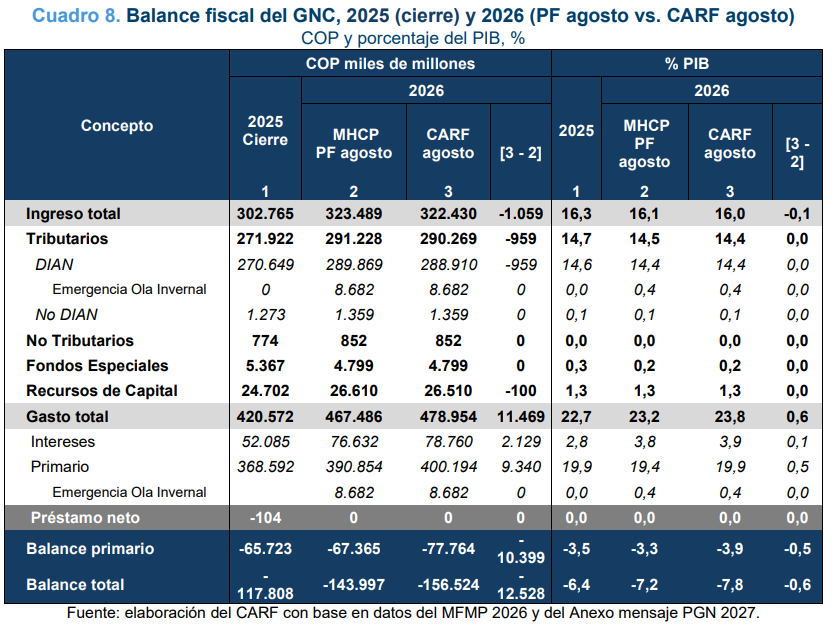The width and height of the screenshot is (837, 632).
Task: Select the value -77.764
Action: [x=448, y=549]
